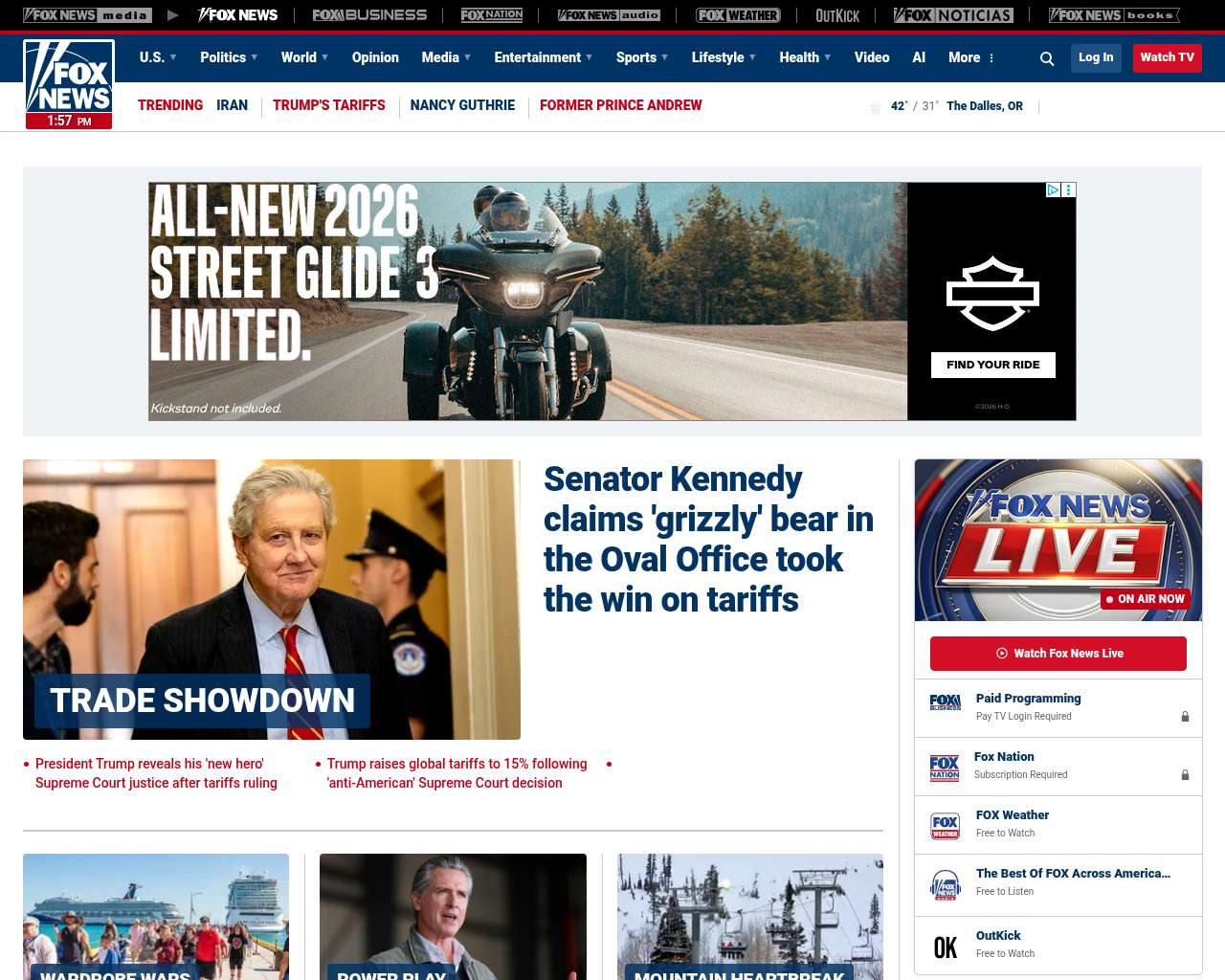Screen dimensions: 1225x980
Task: Open Fox Nation channel icon in sidebar
Action: click(x=945, y=768)
